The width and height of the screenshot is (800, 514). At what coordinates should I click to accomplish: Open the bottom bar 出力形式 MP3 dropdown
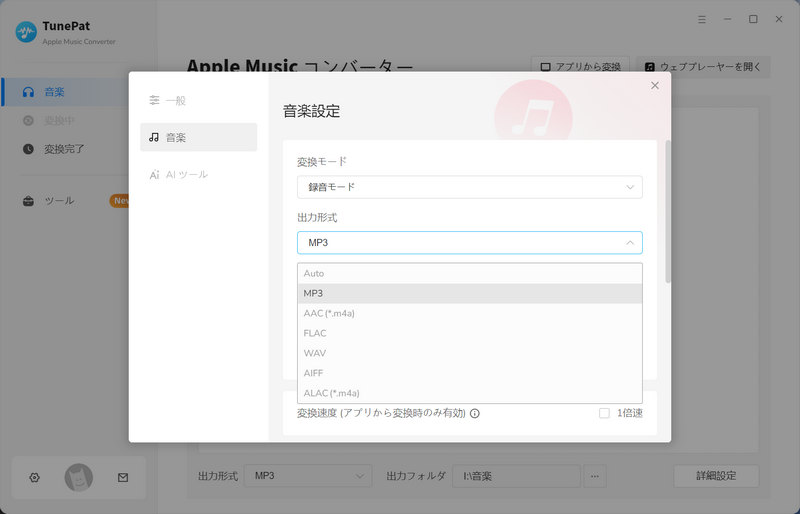(308, 476)
